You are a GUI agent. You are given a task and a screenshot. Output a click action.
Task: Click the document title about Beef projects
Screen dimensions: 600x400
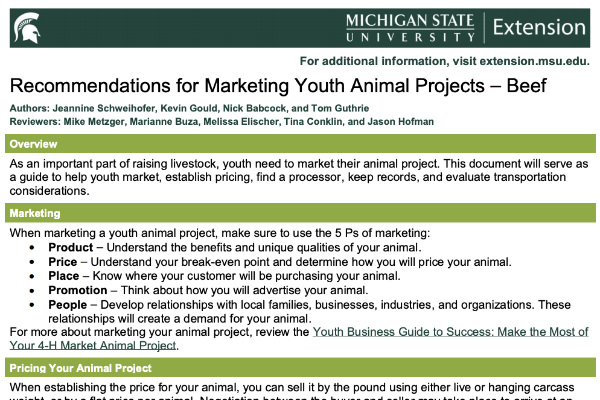click(x=278, y=86)
